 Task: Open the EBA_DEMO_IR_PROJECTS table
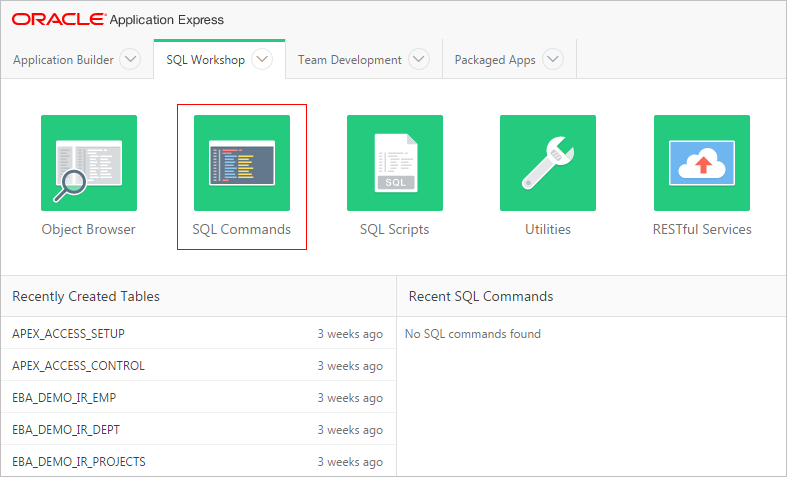pyautogui.click(x=79, y=462)
